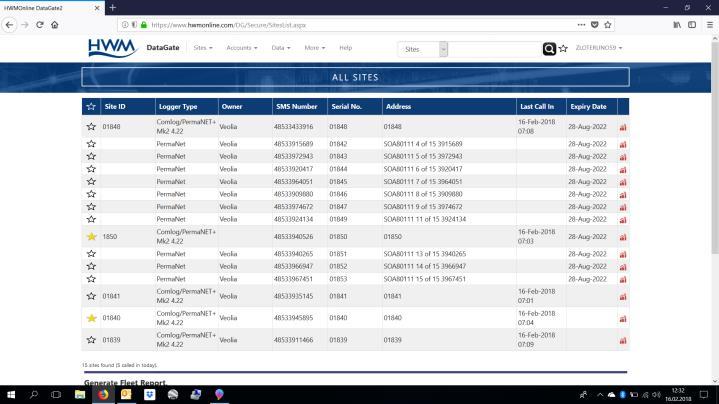719x404 pixels.
Task: Sort by SMS Number column header
Action: coord(296,106)
